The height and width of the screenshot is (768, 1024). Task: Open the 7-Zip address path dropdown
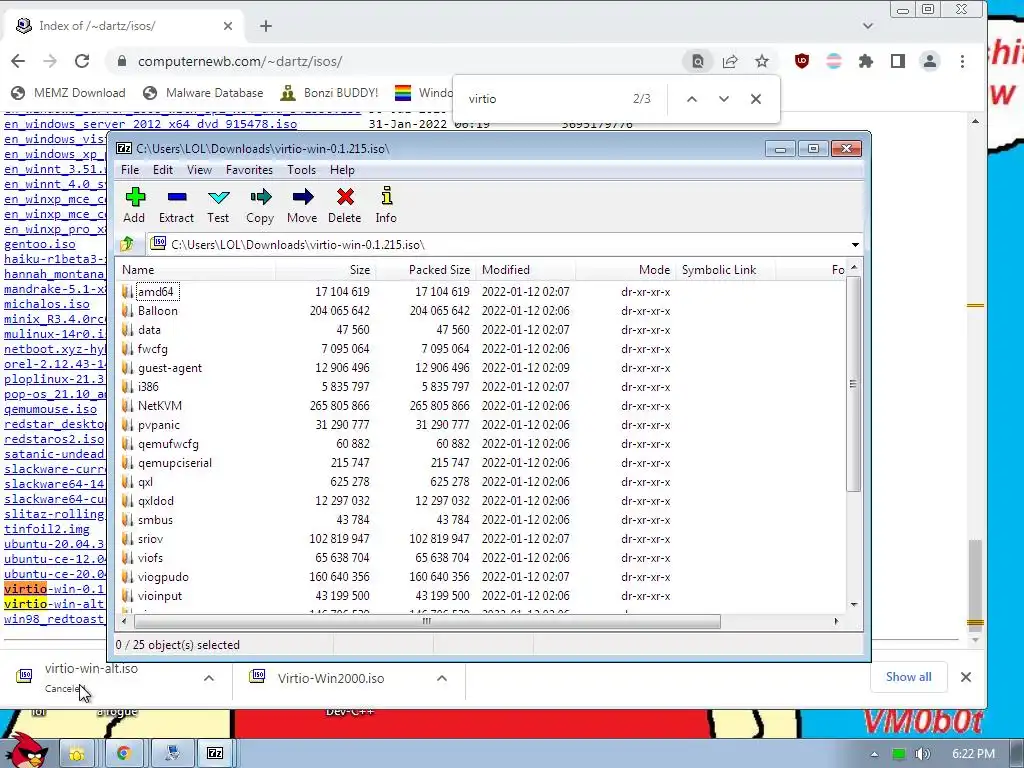tap(855, 245)
